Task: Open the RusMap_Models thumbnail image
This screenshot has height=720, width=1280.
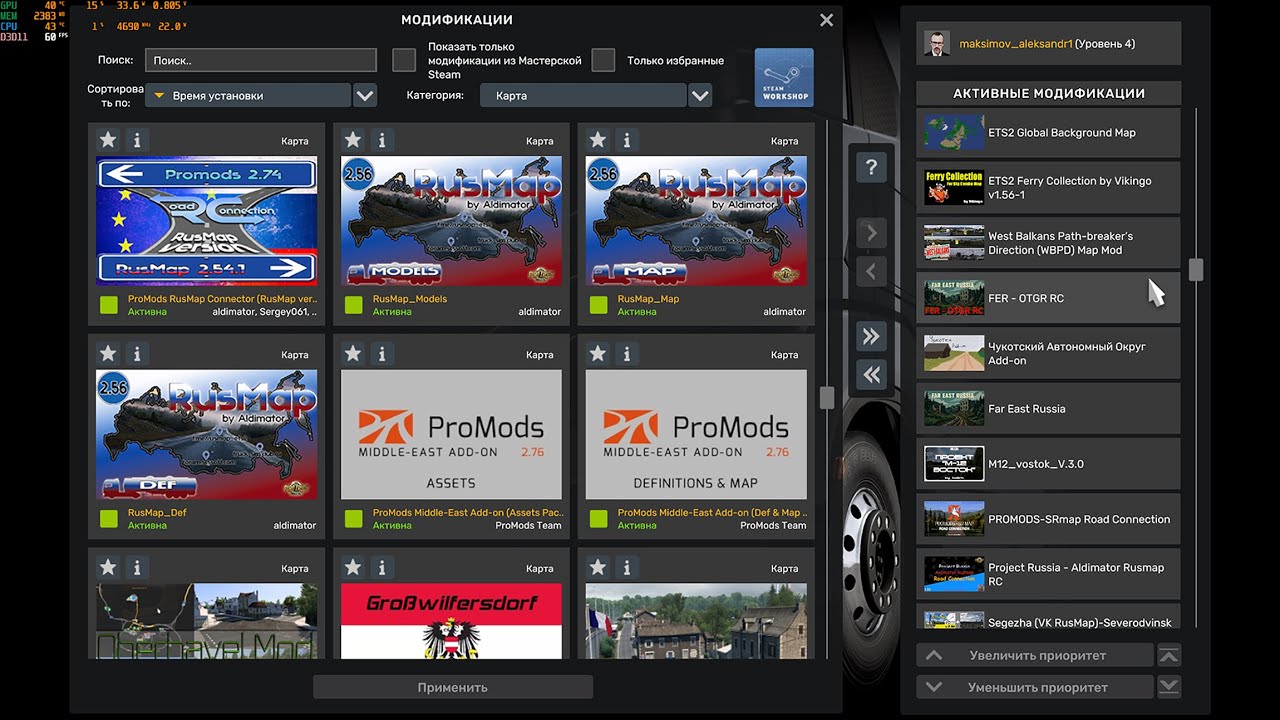Action: point(452,221)
